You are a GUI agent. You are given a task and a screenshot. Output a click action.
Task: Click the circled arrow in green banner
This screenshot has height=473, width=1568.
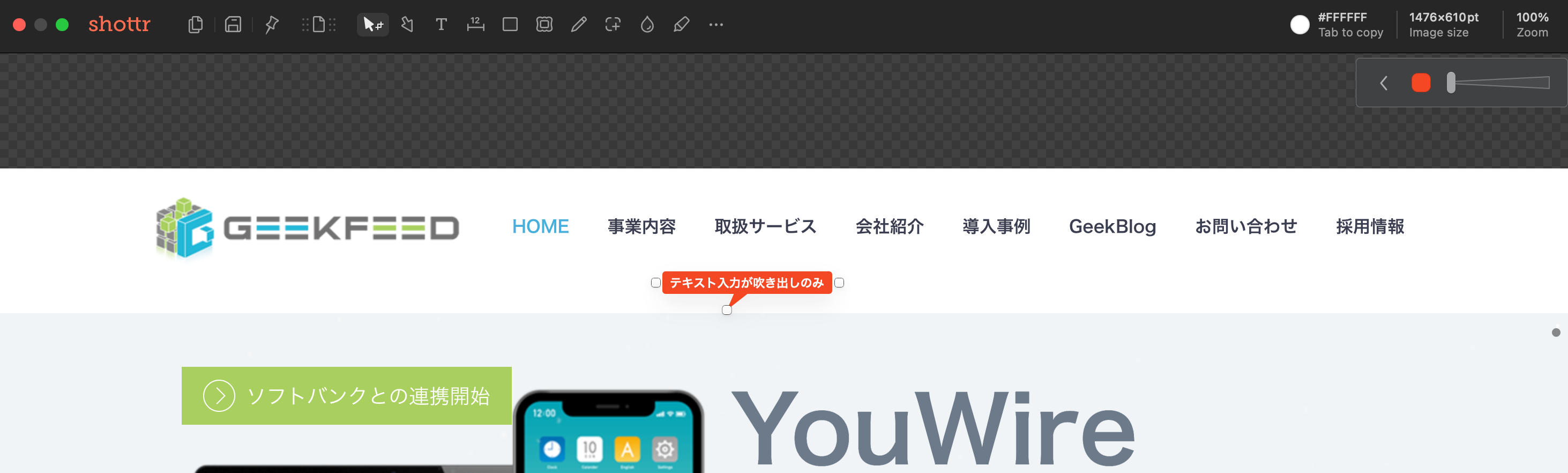(219, 396)
